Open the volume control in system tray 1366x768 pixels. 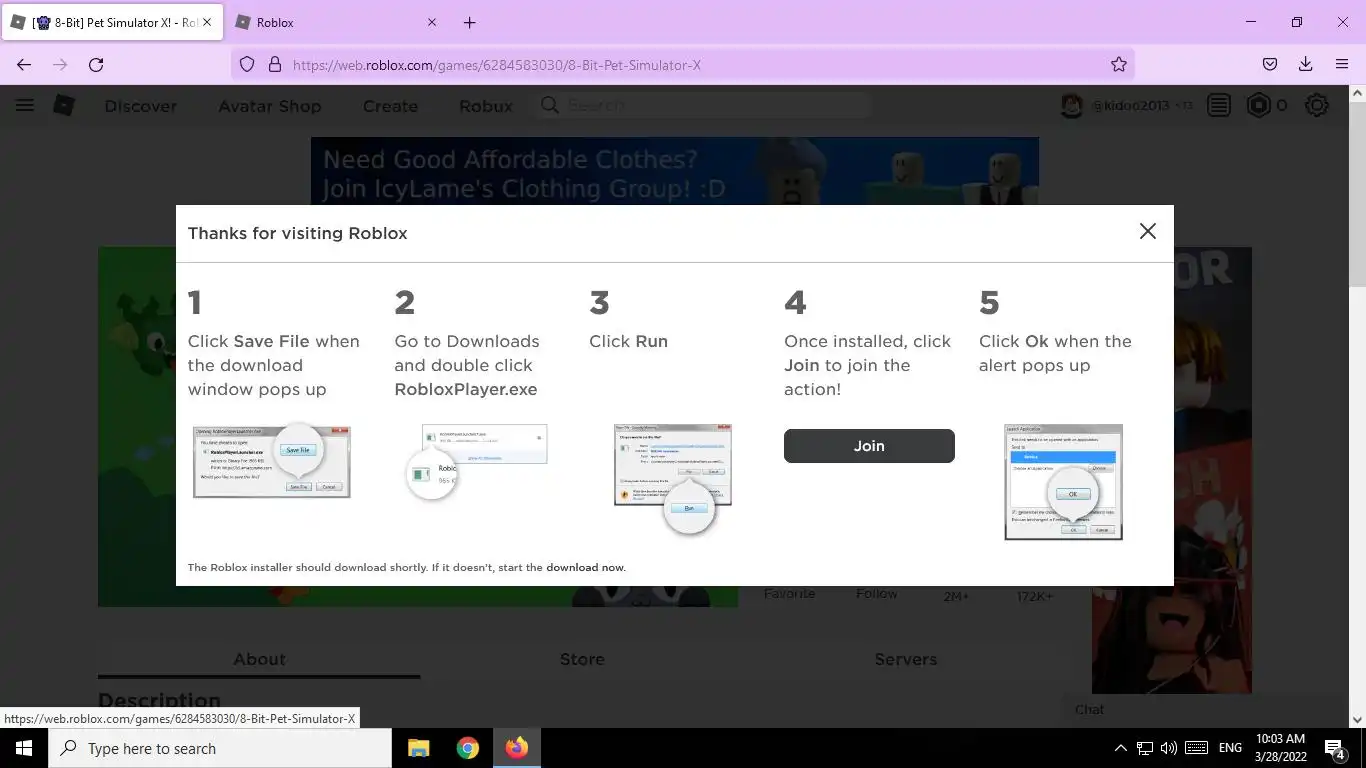(1169, 748)
